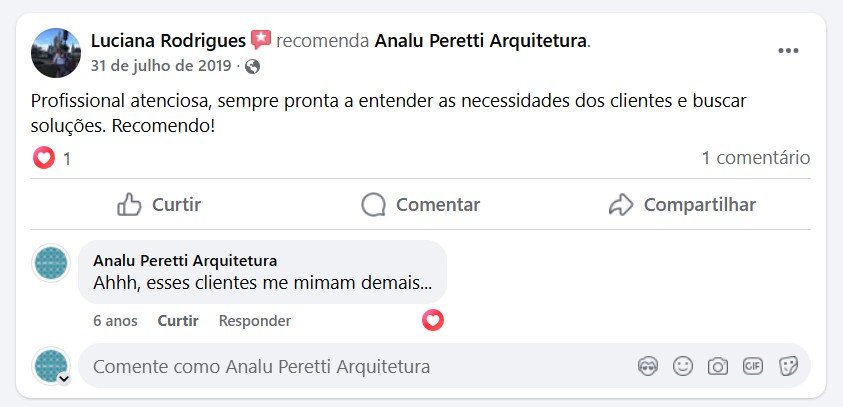Insert a GIF in the comment
The height and width of the screenshot is (407, 843).
[x=753, y=367]
